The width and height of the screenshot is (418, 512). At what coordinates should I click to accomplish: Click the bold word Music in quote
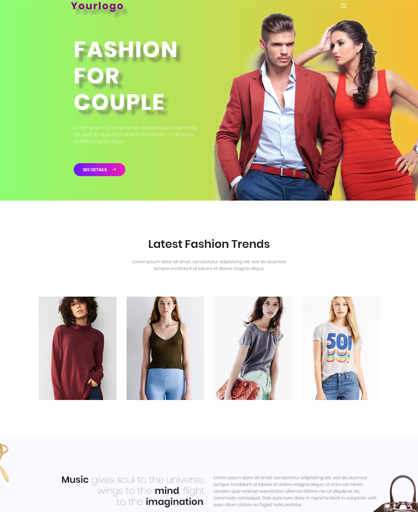(x=75, y=480)
